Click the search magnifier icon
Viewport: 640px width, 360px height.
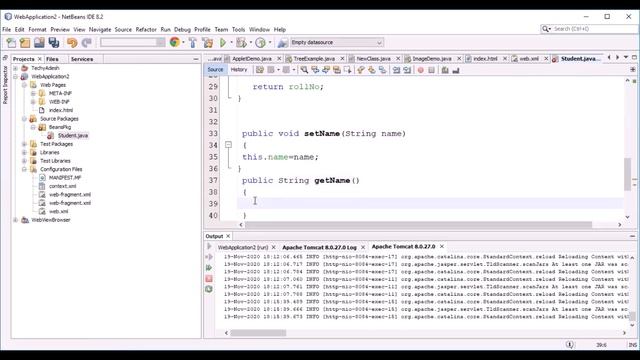tap(545, 29)
